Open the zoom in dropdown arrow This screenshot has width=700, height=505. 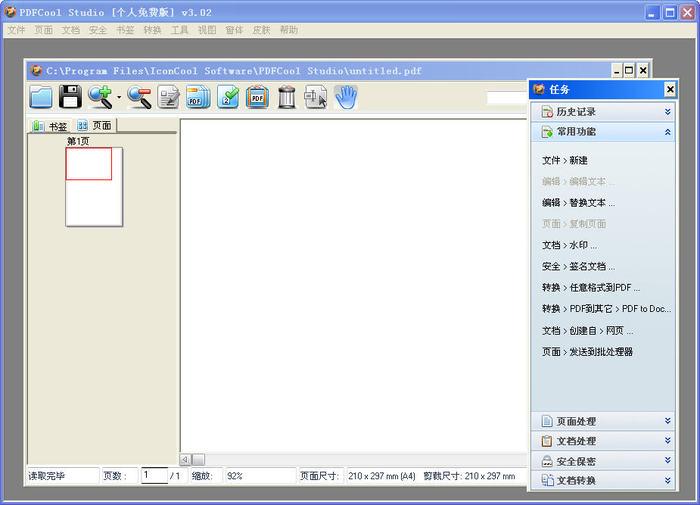click(x=119, y=97)
